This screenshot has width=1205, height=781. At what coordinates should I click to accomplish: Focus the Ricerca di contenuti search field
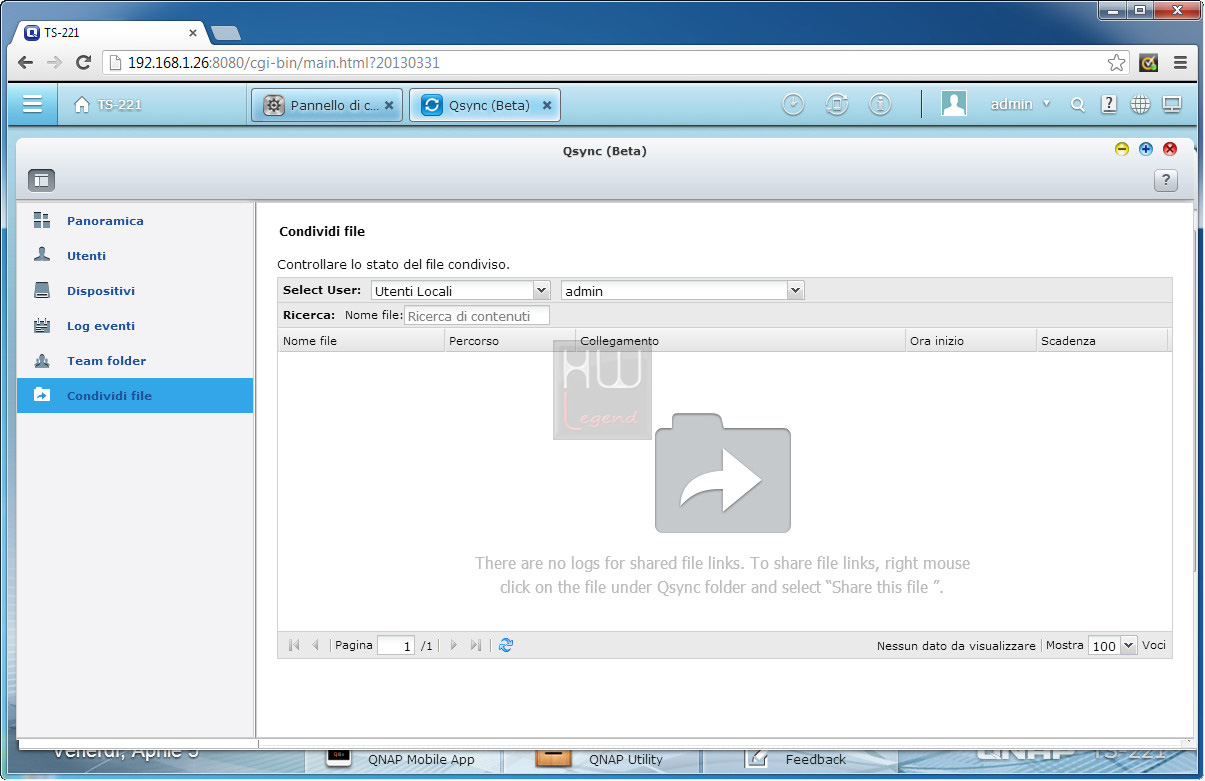(477, 316)
